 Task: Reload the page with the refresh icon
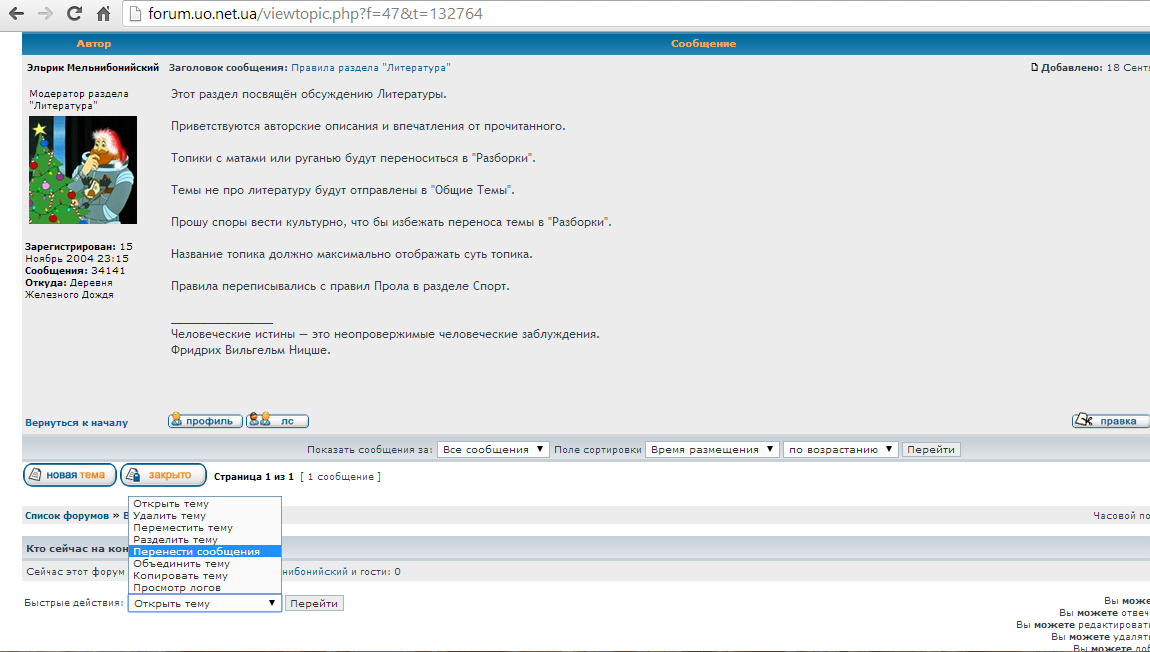pyautogui.click(x=74, y=13)
